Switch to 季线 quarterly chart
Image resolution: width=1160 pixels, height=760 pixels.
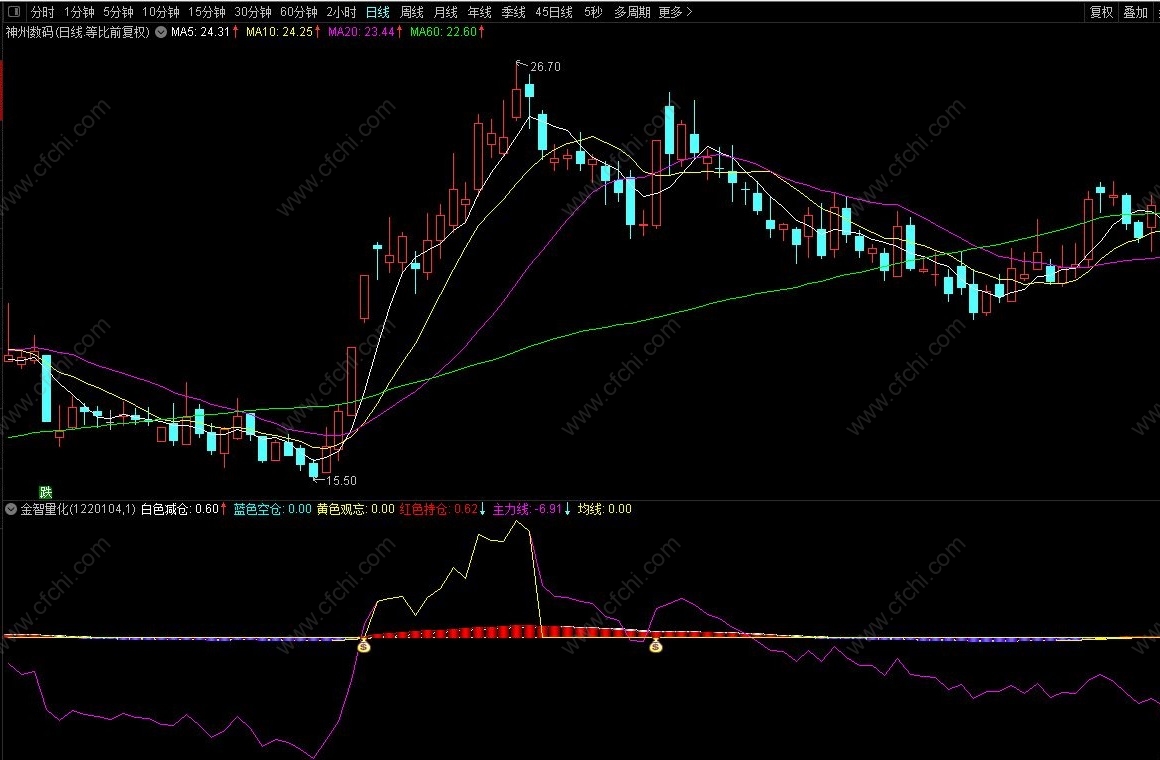pos(513,12)
